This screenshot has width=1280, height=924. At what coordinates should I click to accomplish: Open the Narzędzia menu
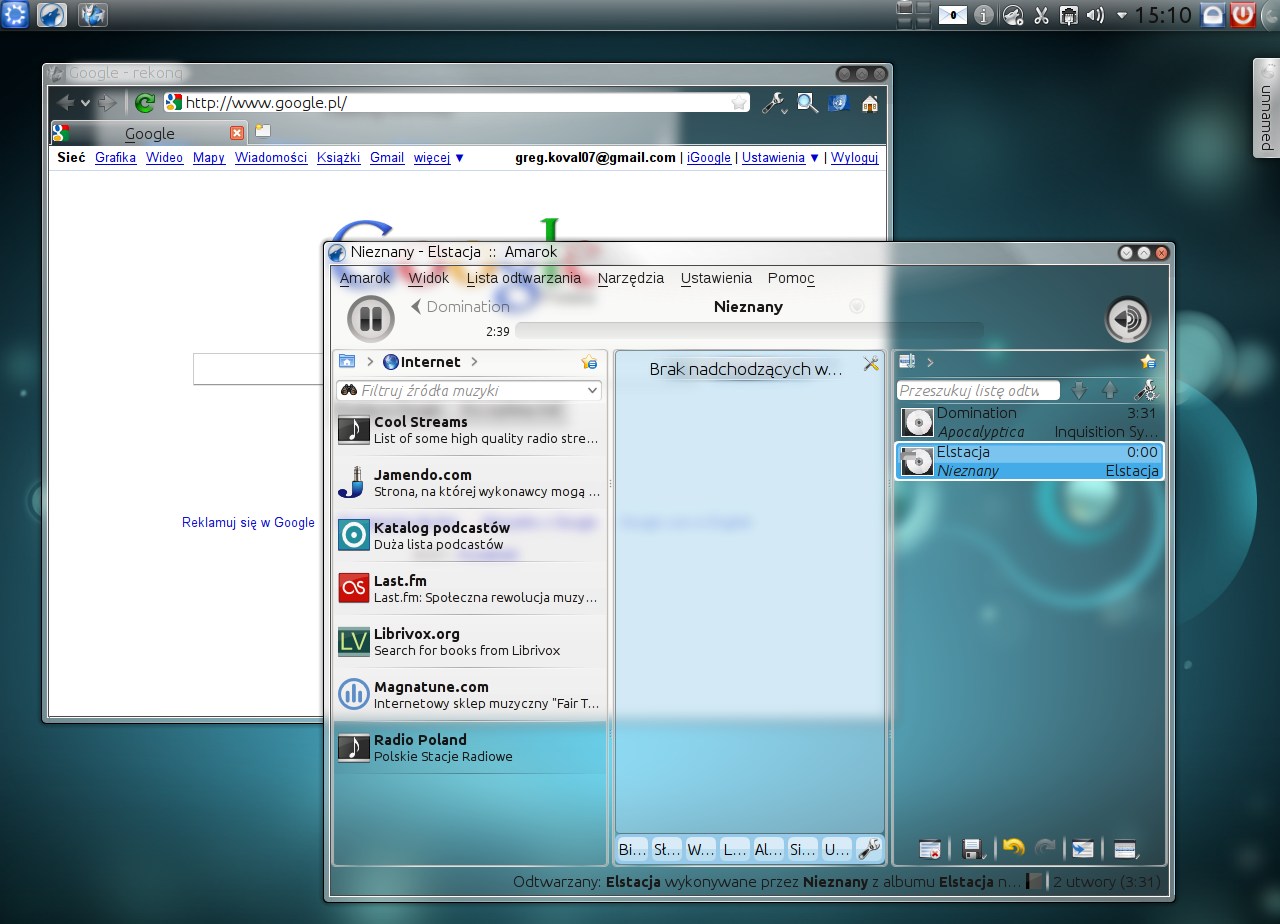(x=631, y=278)
